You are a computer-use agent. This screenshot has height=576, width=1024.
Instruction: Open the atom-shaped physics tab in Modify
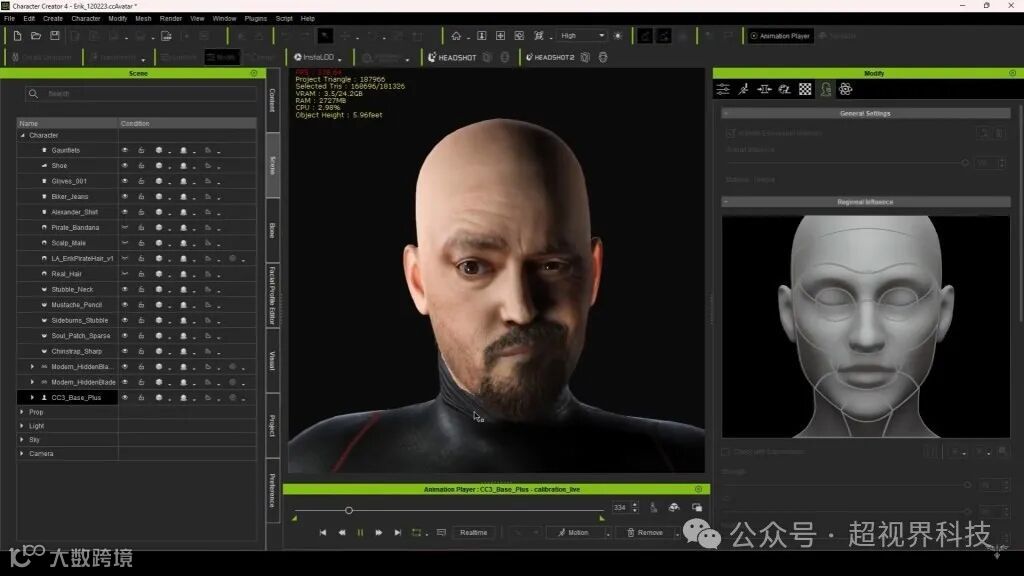pyautogui.click(x=846, y=89)
